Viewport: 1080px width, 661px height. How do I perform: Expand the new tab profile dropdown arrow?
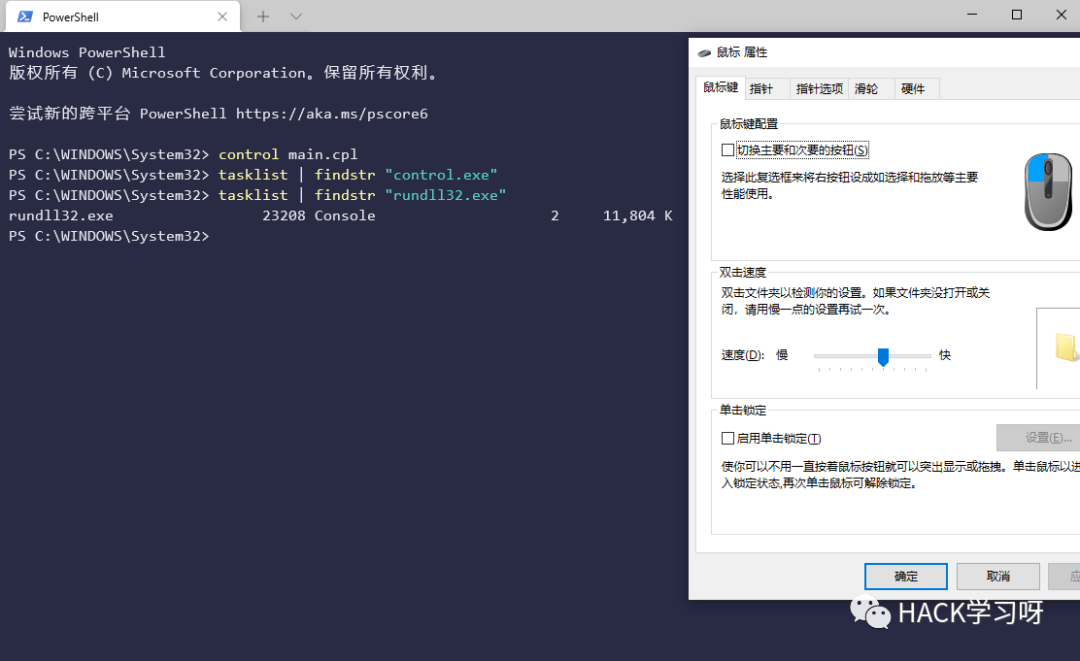pos(296,17)
